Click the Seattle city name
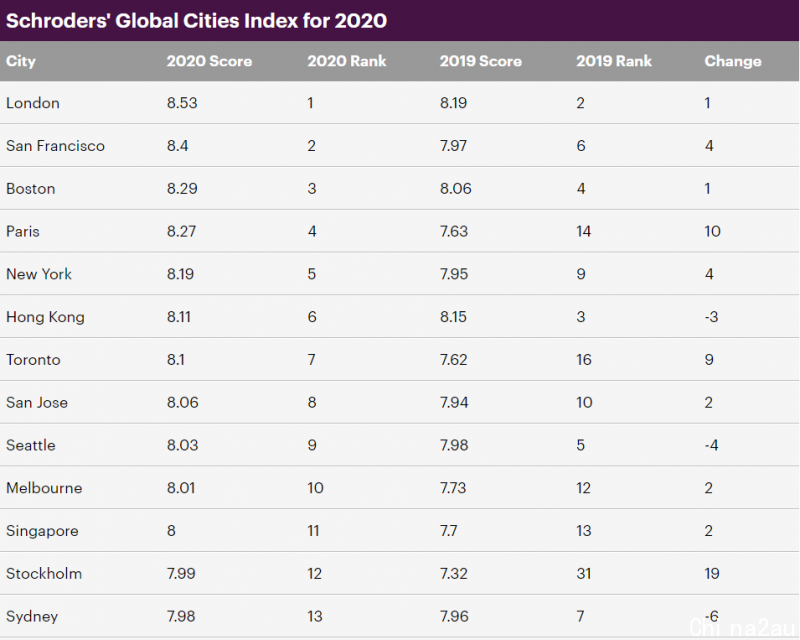800x640 pixels. 31,446
